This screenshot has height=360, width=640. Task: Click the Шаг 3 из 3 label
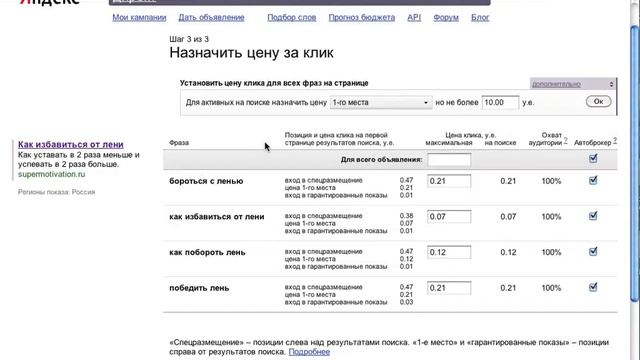click(189, 39)
